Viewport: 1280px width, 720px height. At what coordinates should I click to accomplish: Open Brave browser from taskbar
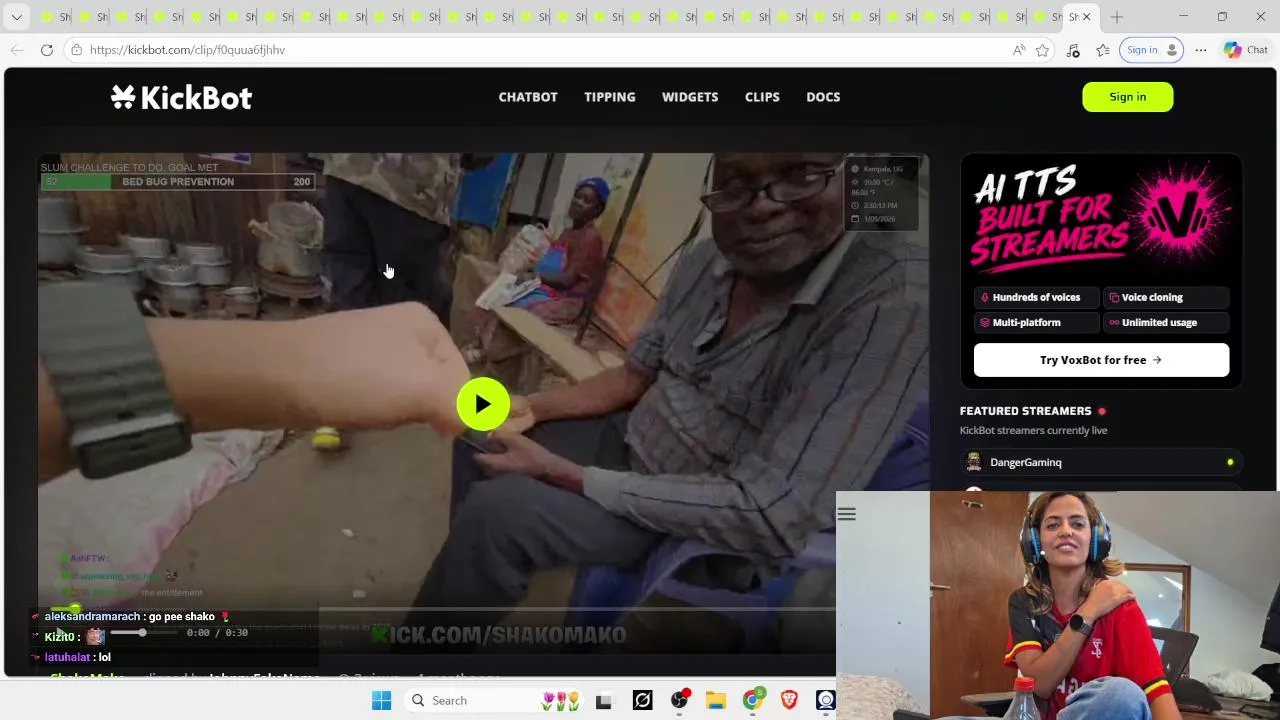789,700
